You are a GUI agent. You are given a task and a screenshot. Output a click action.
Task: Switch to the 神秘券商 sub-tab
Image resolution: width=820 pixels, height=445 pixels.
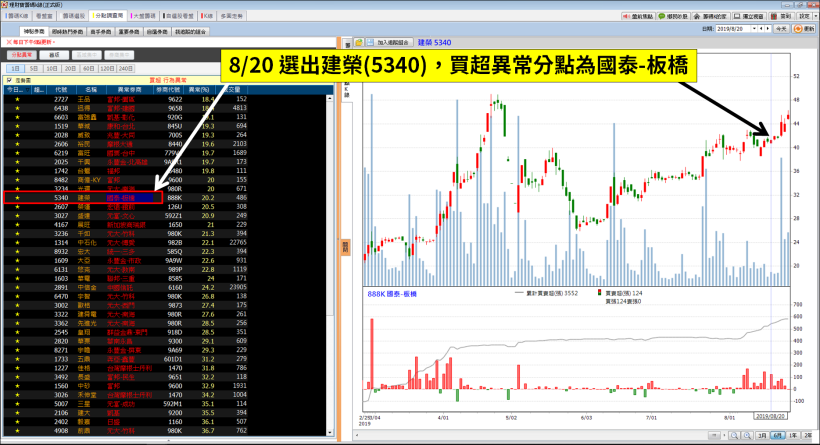pos(34,31)
